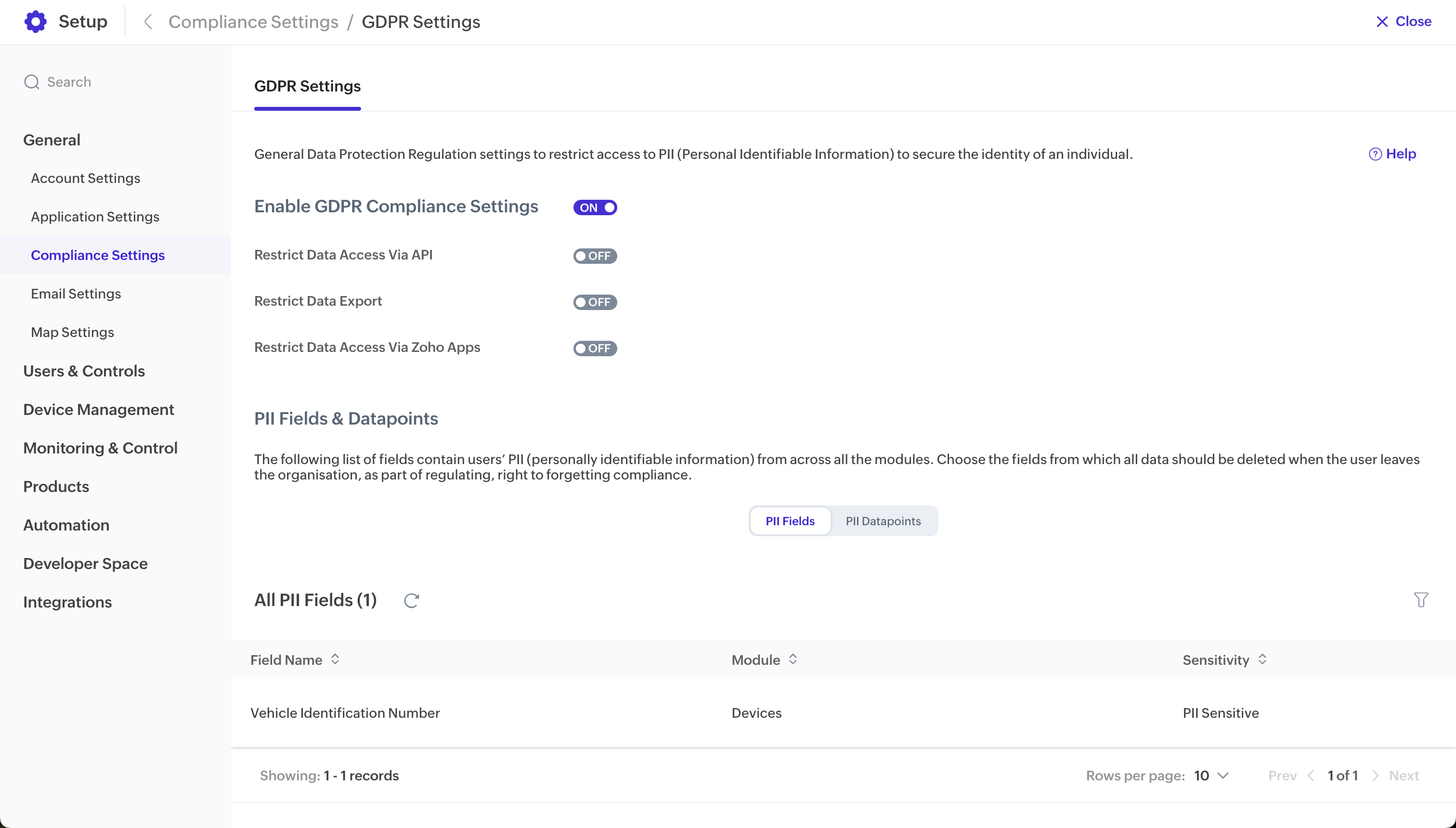This screenshot has height=828, width=1456.
Task: Click the Setup gear logo icon
Action: point(35,22)
